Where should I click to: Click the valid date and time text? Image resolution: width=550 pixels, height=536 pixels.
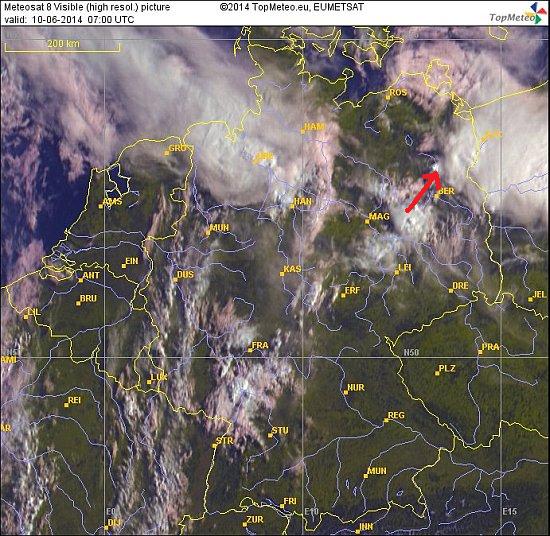tap(69, 20)
